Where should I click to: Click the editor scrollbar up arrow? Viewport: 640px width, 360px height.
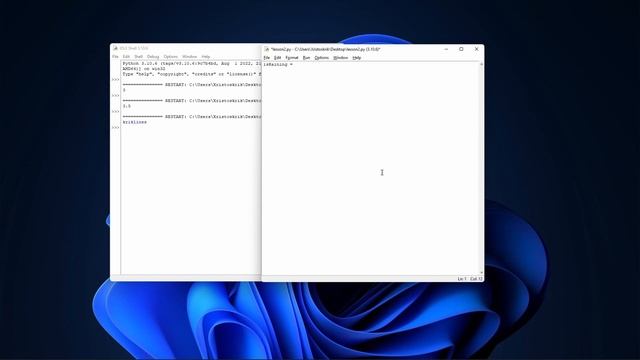(482, 64)
